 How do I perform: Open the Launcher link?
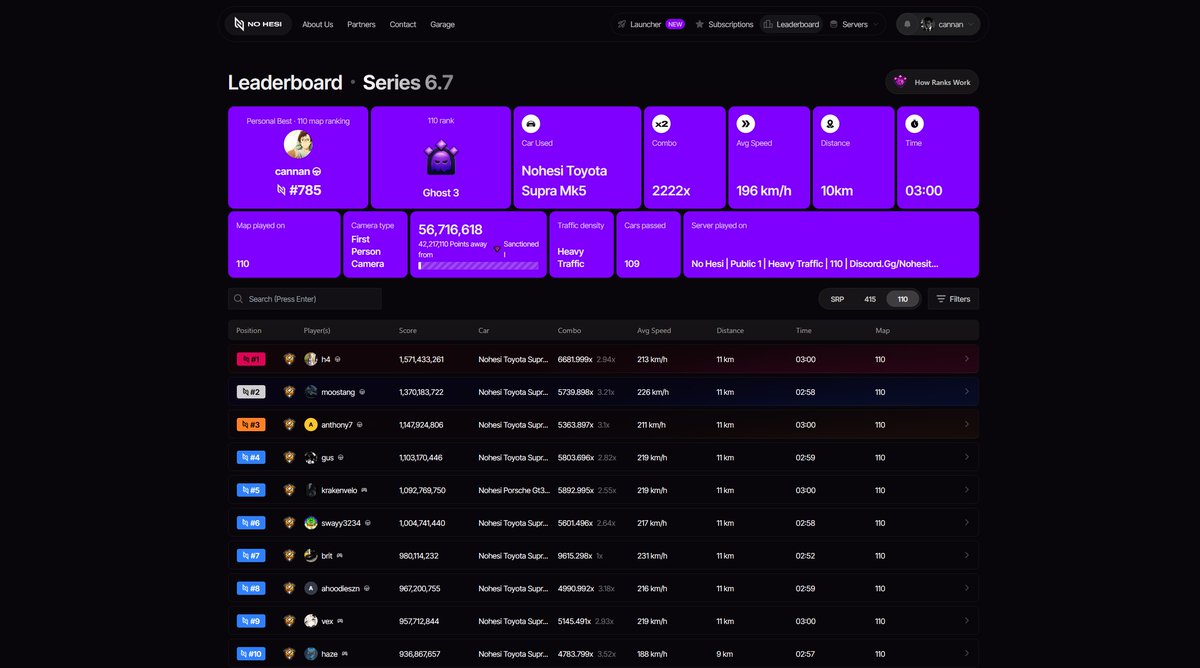(x=650, y=24)
